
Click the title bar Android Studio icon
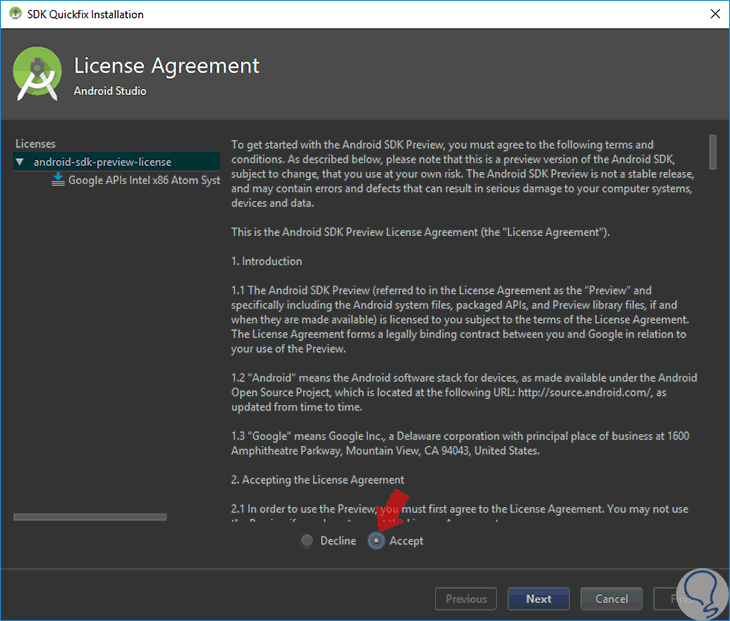coord(15,14)
